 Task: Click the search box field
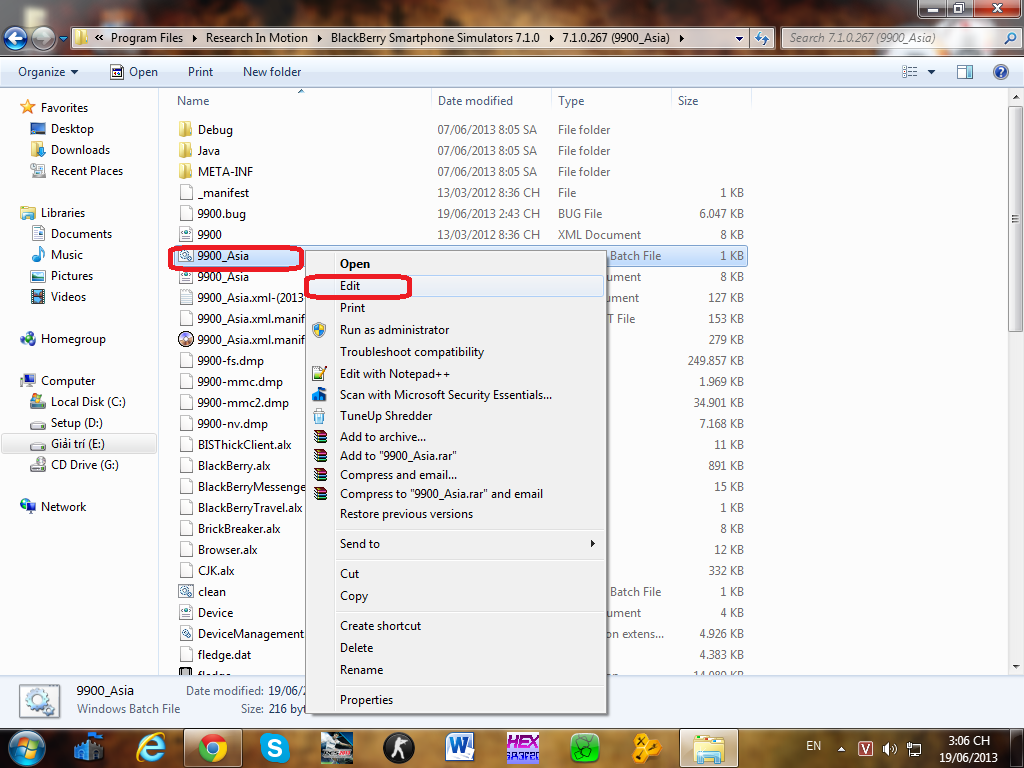coord(893,38)
